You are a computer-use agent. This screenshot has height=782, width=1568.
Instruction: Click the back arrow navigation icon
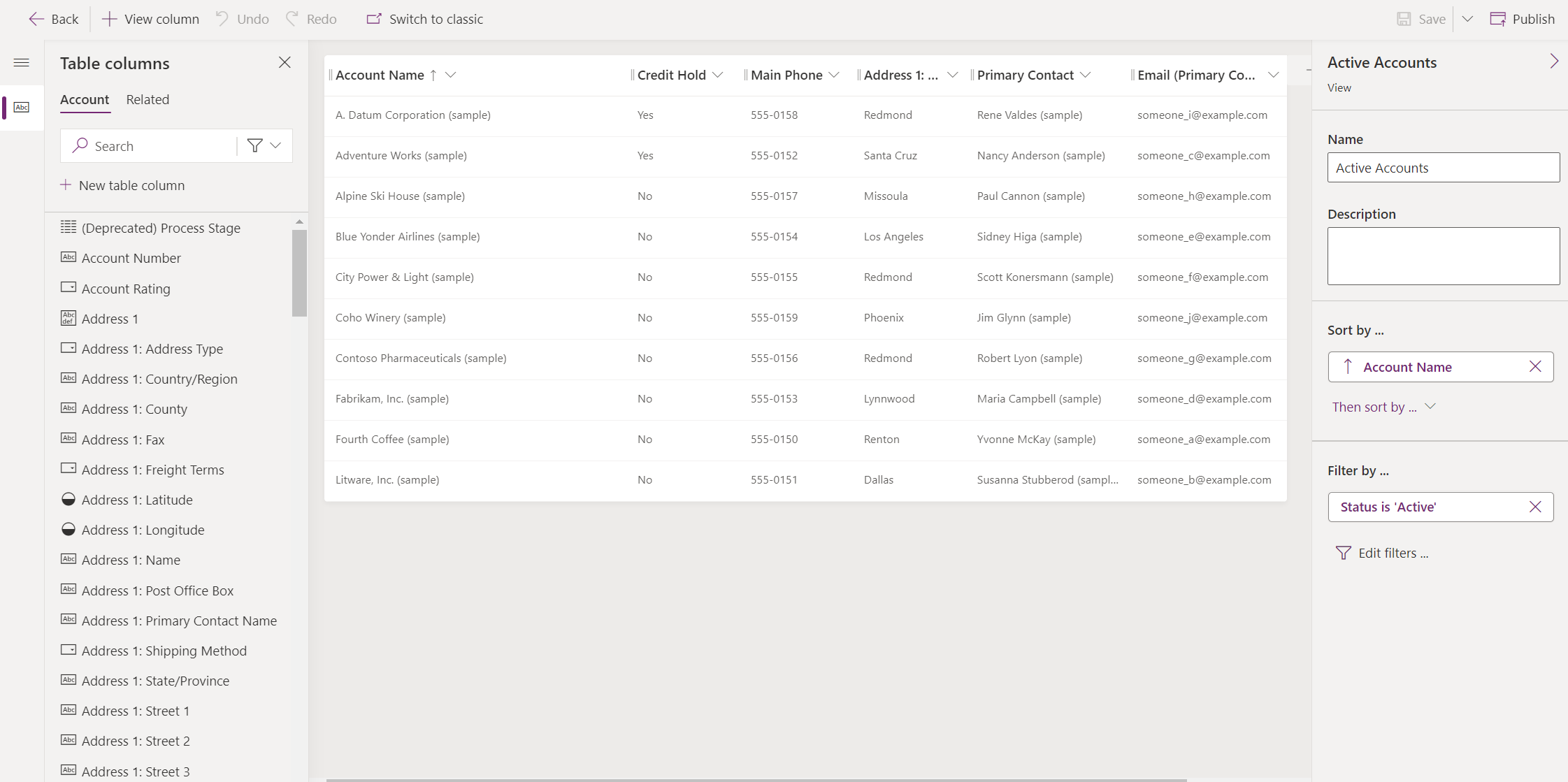[x=36, y=19]
